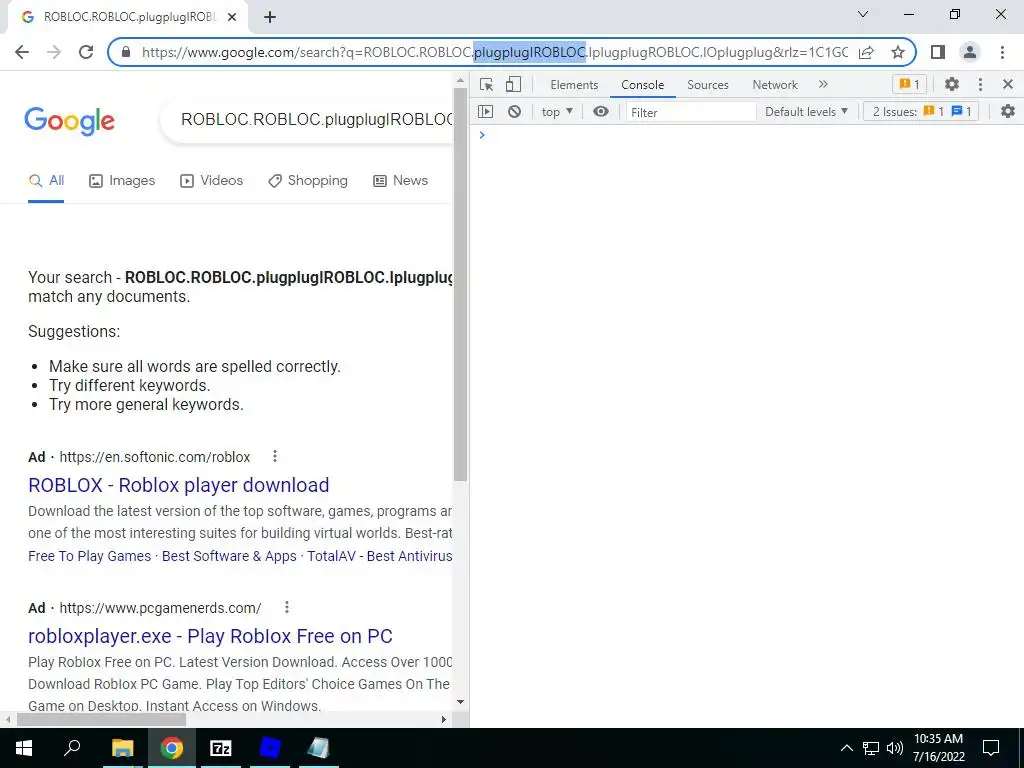Open the Windows Start menu
1024x768 pixels.
(x=24, y=748)
